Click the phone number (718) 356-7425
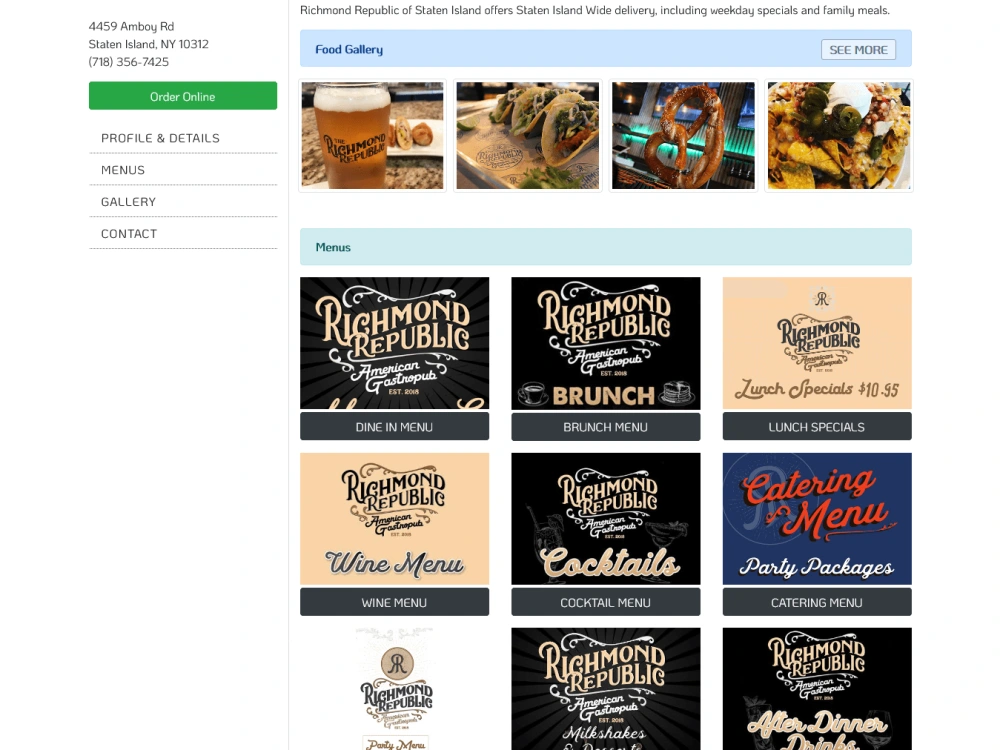 pyautogui.click(x=128, y=62)
